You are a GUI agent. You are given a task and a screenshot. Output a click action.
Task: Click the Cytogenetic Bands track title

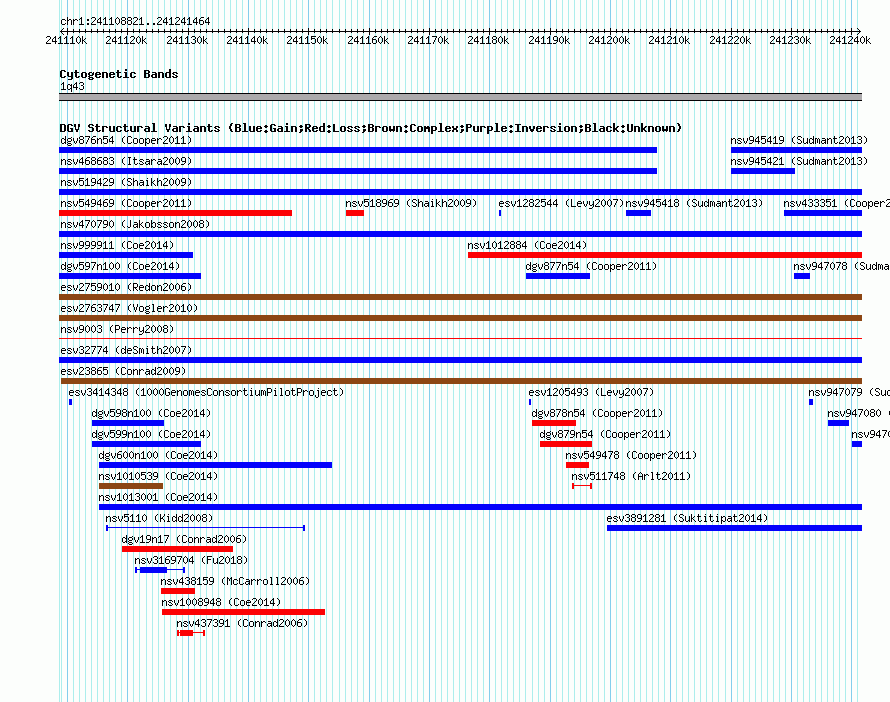(119, 74)
